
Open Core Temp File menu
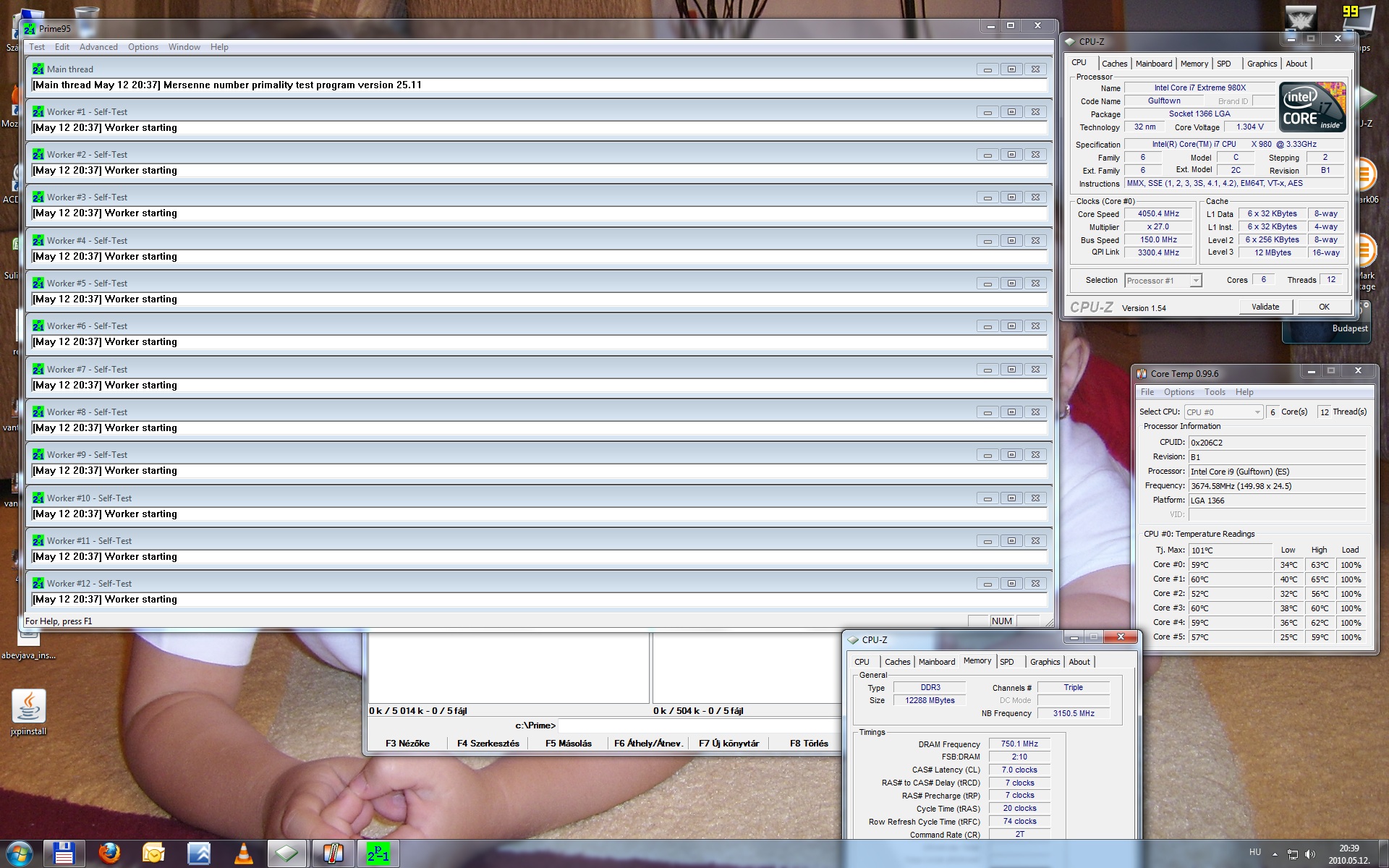click(1147, 392)
